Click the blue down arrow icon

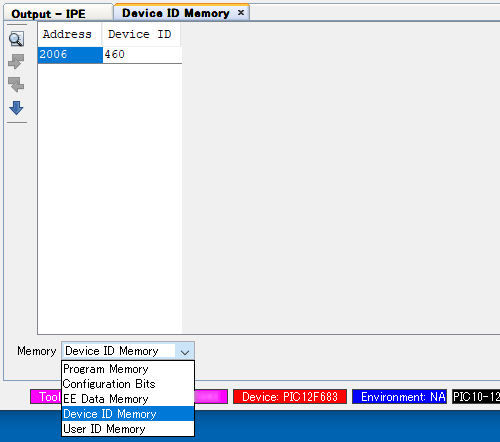pos(16,108)
